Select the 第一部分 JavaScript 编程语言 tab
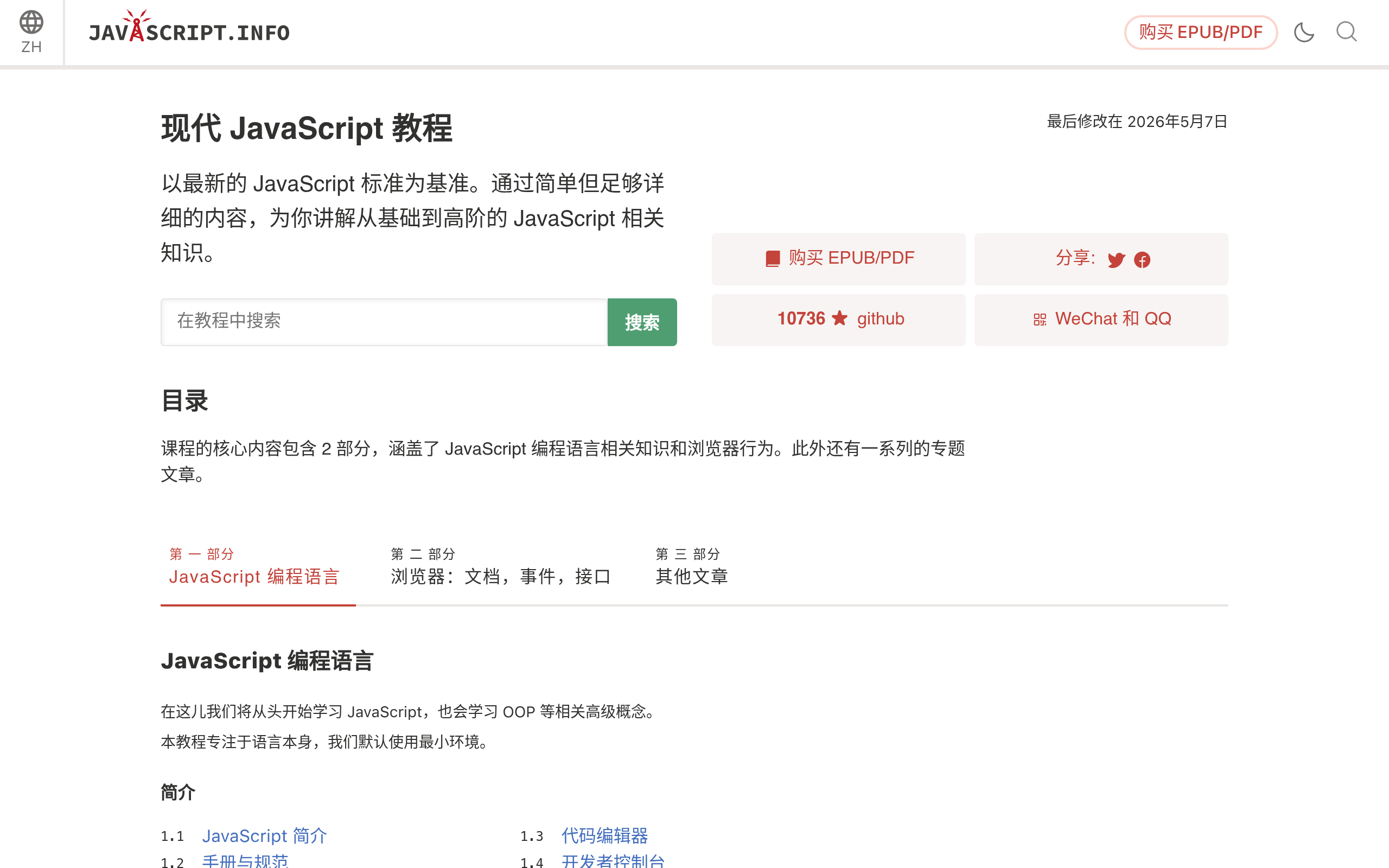 coord(258,566)
